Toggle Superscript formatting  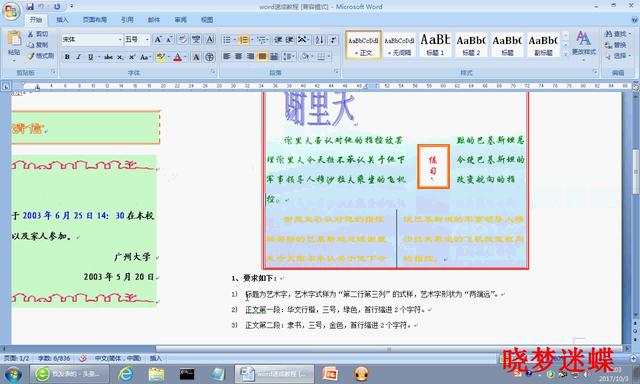click(132, 57)
